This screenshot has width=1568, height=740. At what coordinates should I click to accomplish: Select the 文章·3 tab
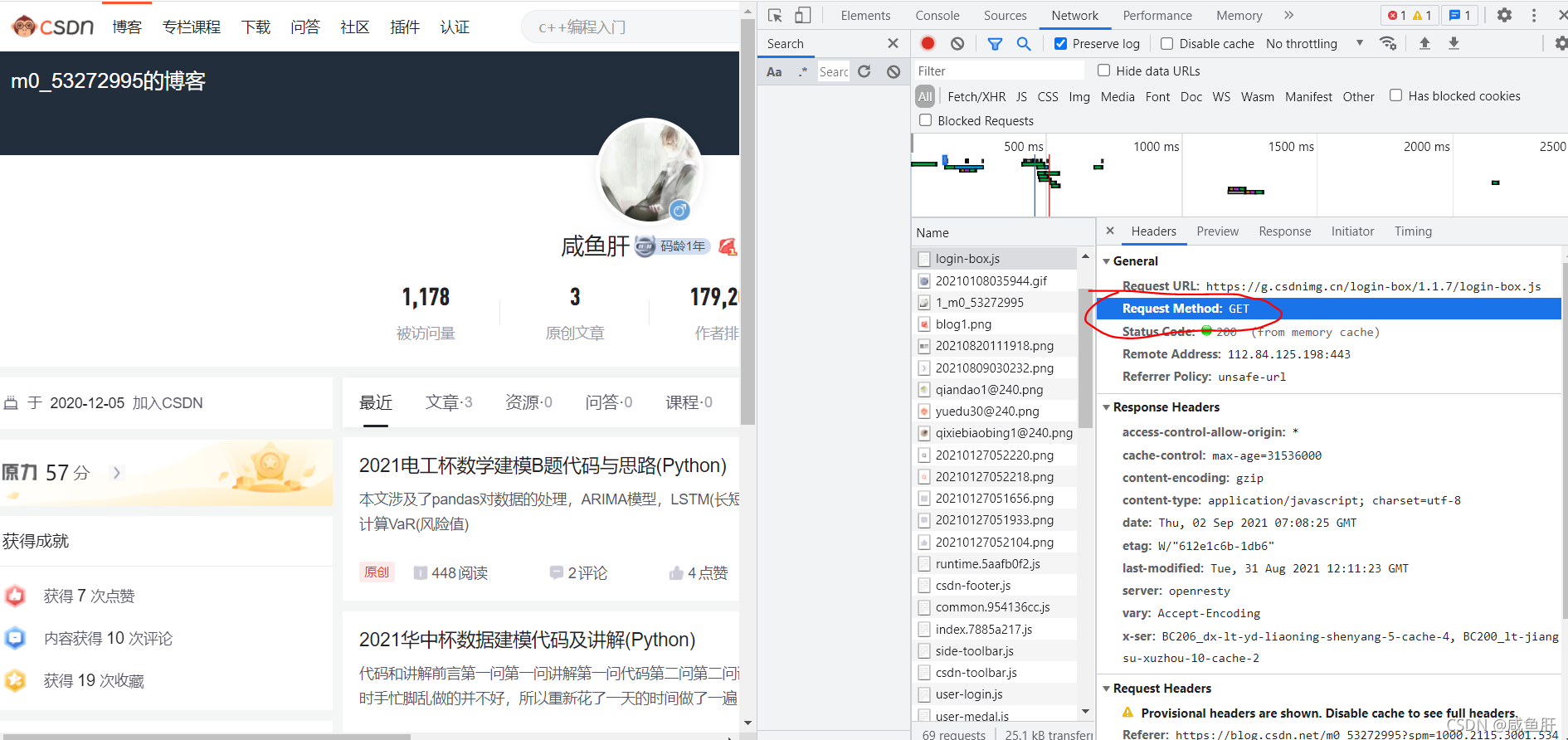449,402
